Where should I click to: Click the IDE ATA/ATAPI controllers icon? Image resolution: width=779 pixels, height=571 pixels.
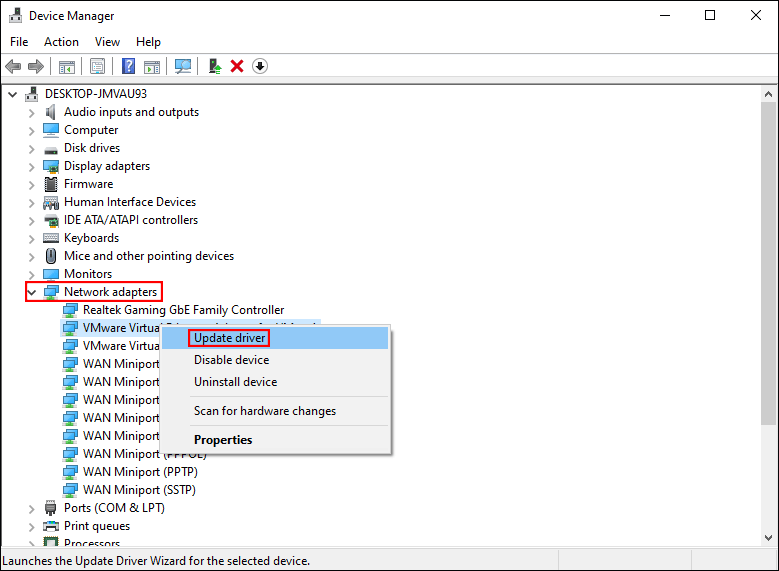point(51,220)
